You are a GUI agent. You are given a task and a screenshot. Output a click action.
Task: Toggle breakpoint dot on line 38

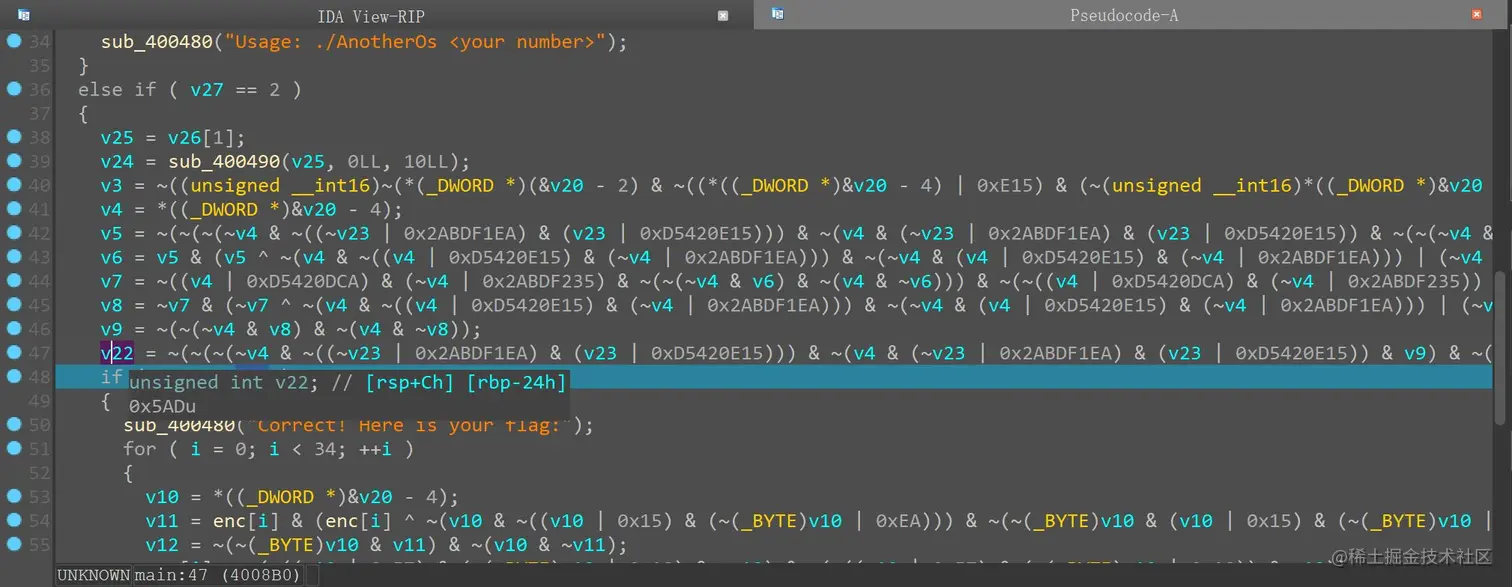[13, 137]
